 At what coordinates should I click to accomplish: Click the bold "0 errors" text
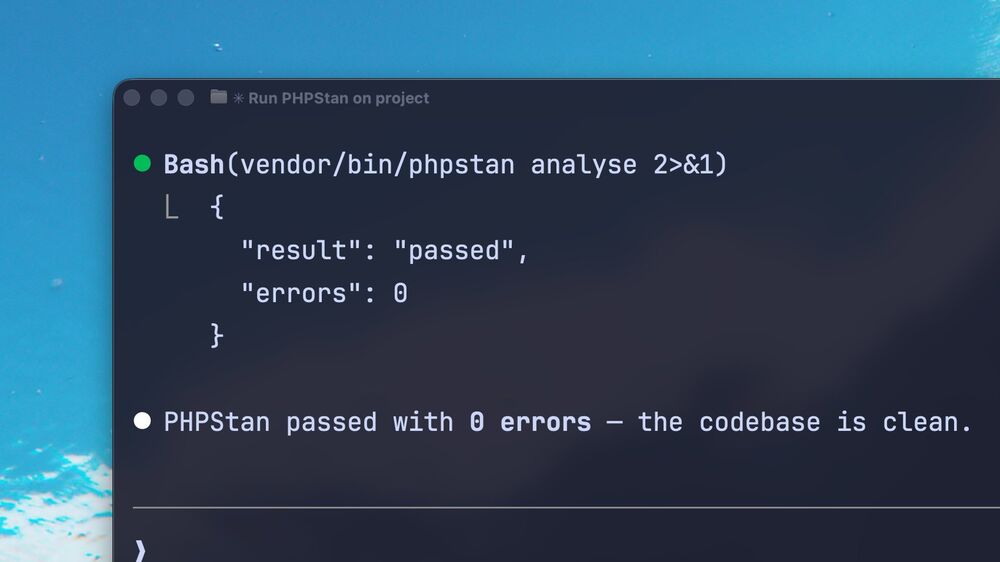pyautogui.click(x=530, y=422)
